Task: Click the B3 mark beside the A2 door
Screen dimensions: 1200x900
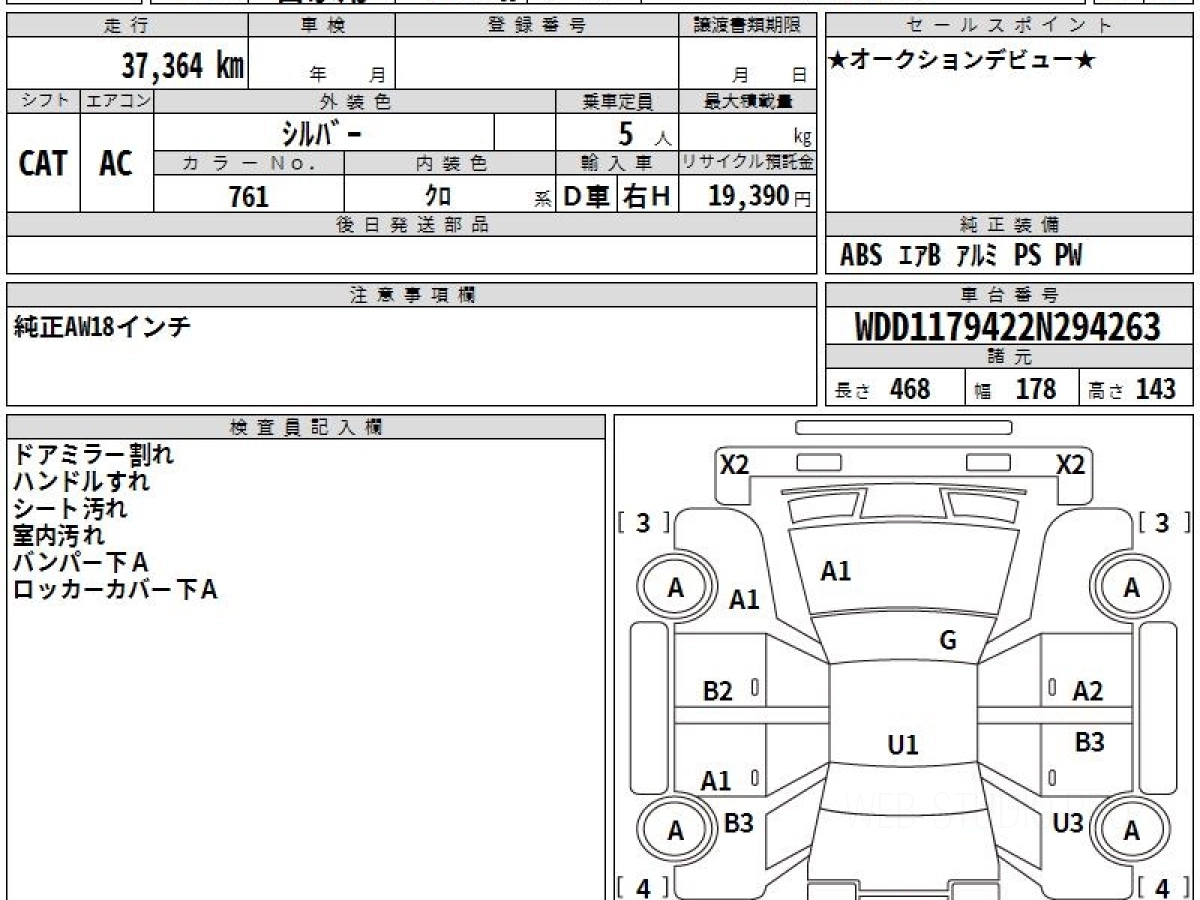Action: coord(1090,742)
